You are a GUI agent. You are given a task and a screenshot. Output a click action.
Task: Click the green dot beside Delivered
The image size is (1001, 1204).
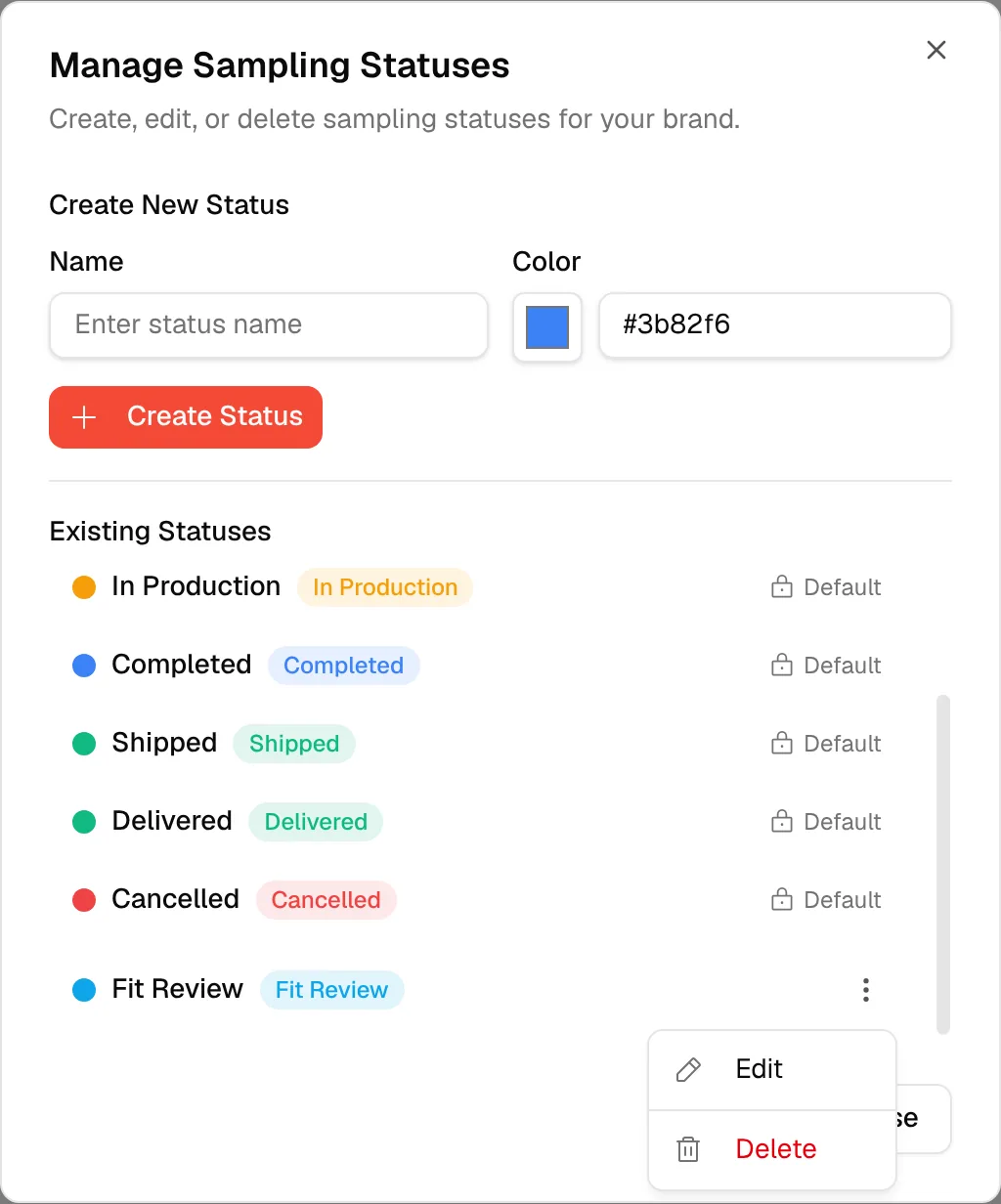click(x=84, y=822)
